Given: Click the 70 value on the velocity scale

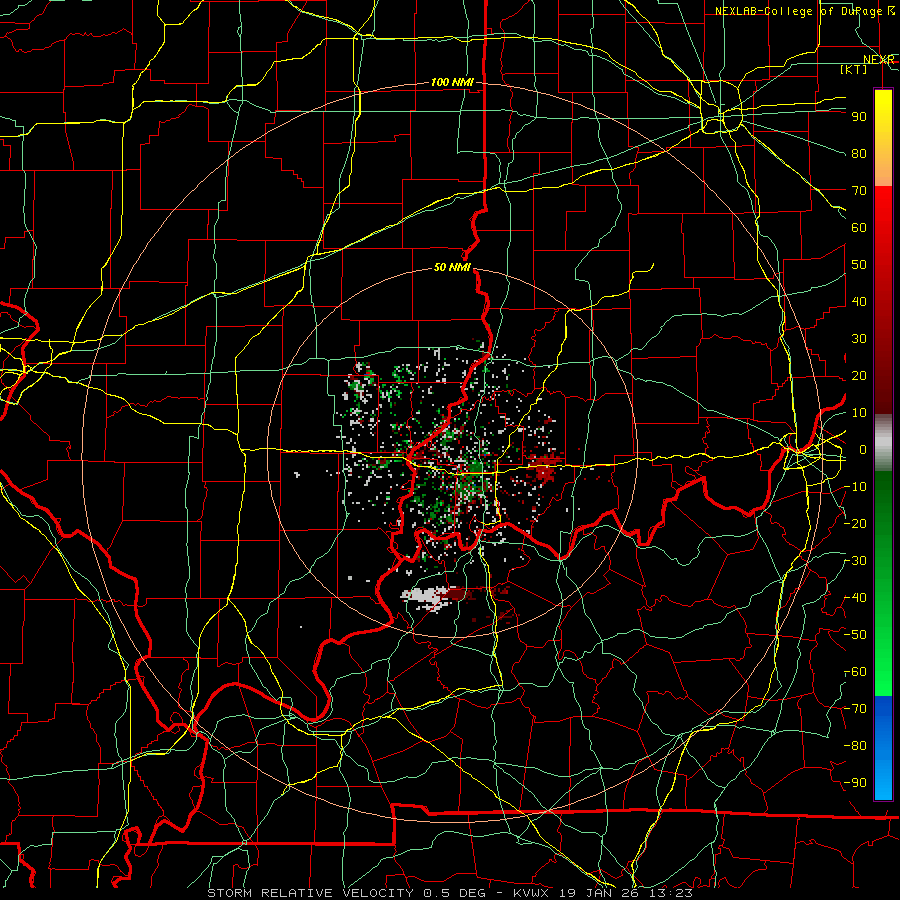Looking at the screenshot, I should tap(859, 191).
